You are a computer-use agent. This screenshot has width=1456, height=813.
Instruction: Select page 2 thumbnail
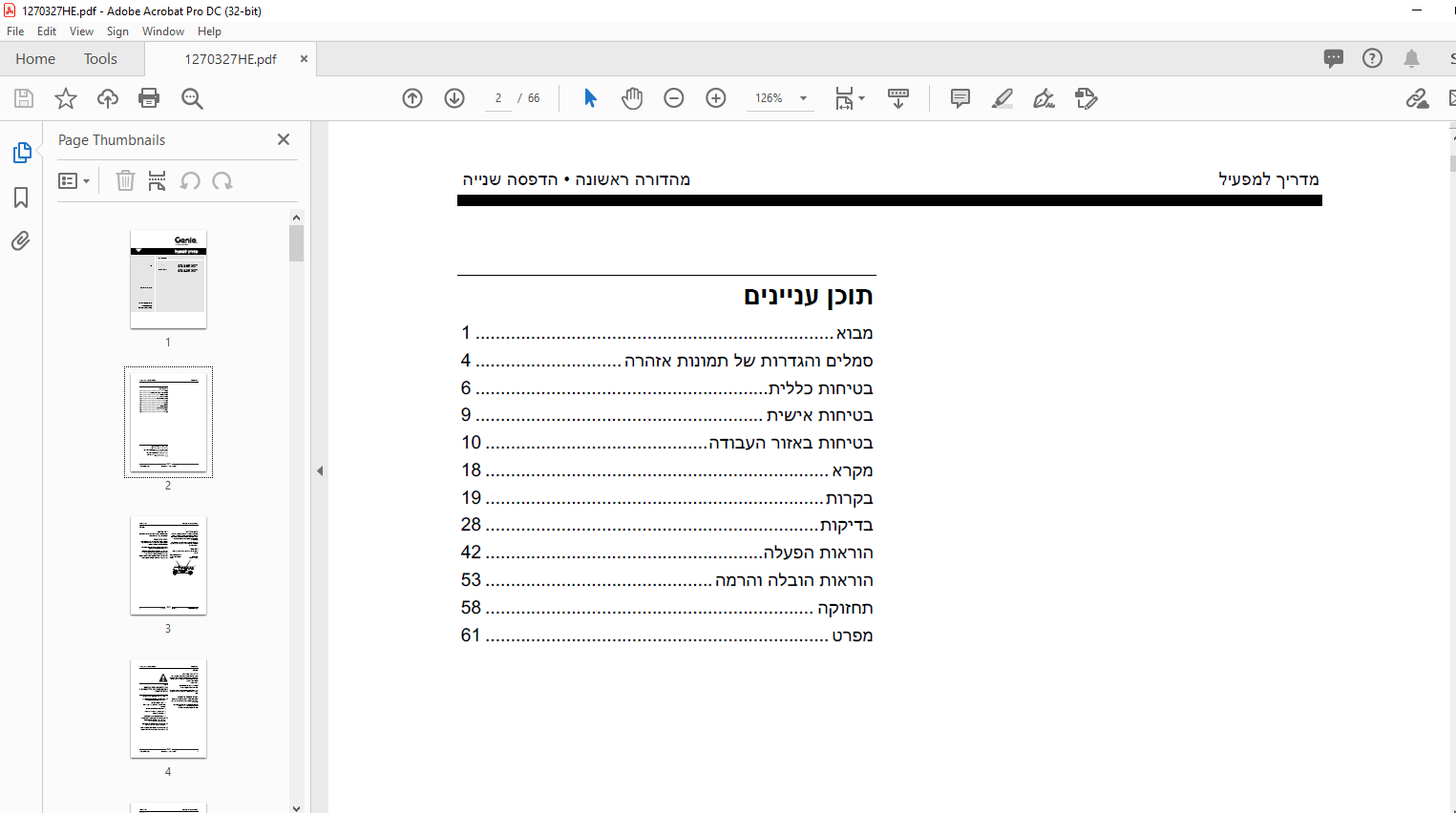pos(168,421)
